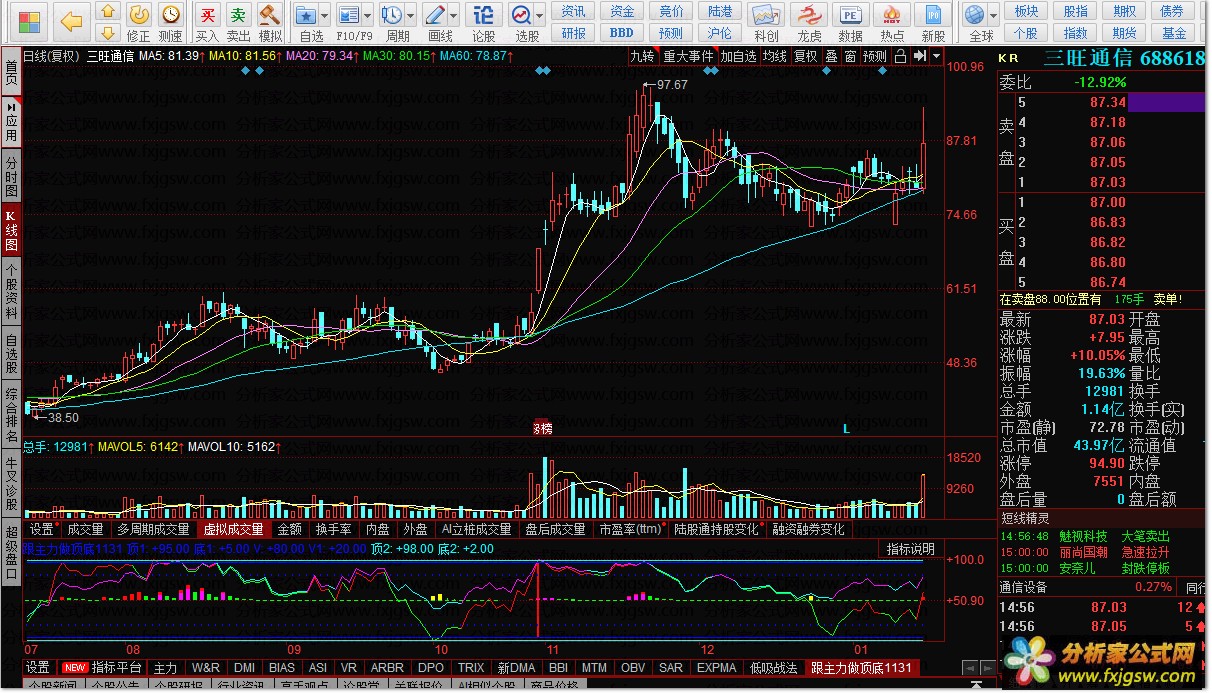The height and width of the screenshot is (693, 1212).
Task: Click the colorful squares home icon
Action: click(x=29, y=21)
